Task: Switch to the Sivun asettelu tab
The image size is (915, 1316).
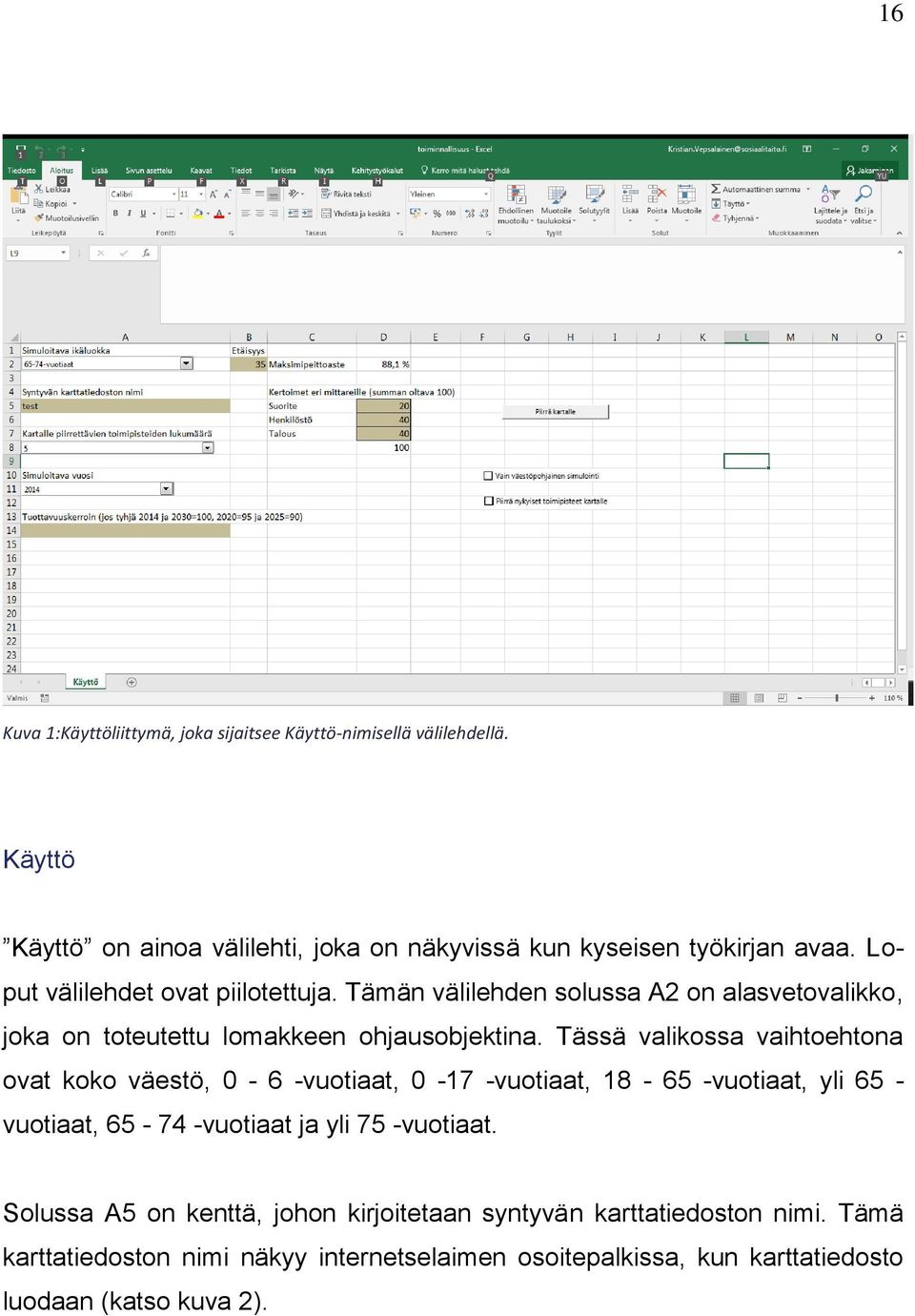Action: (x=149, y=171)
